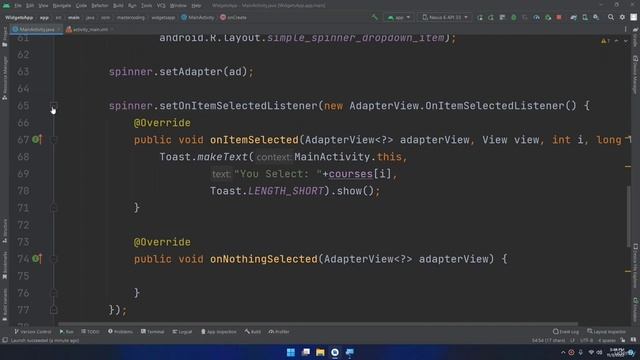Viewport: 640px width, 360px height.
Task: Click onNothingSelected method name on line 74
Action: 264,259
